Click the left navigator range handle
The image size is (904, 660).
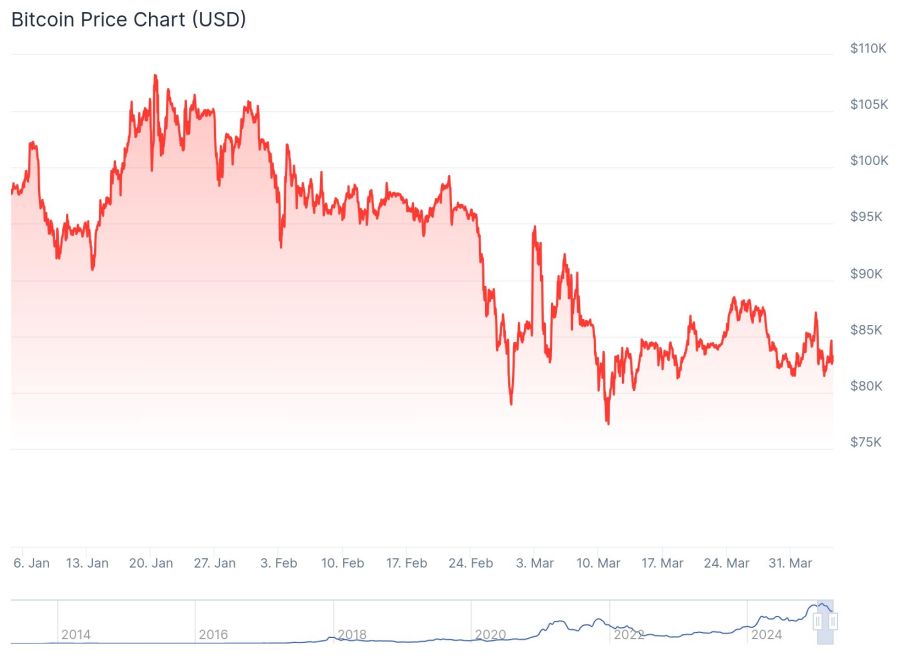click(x=817, y=621)
